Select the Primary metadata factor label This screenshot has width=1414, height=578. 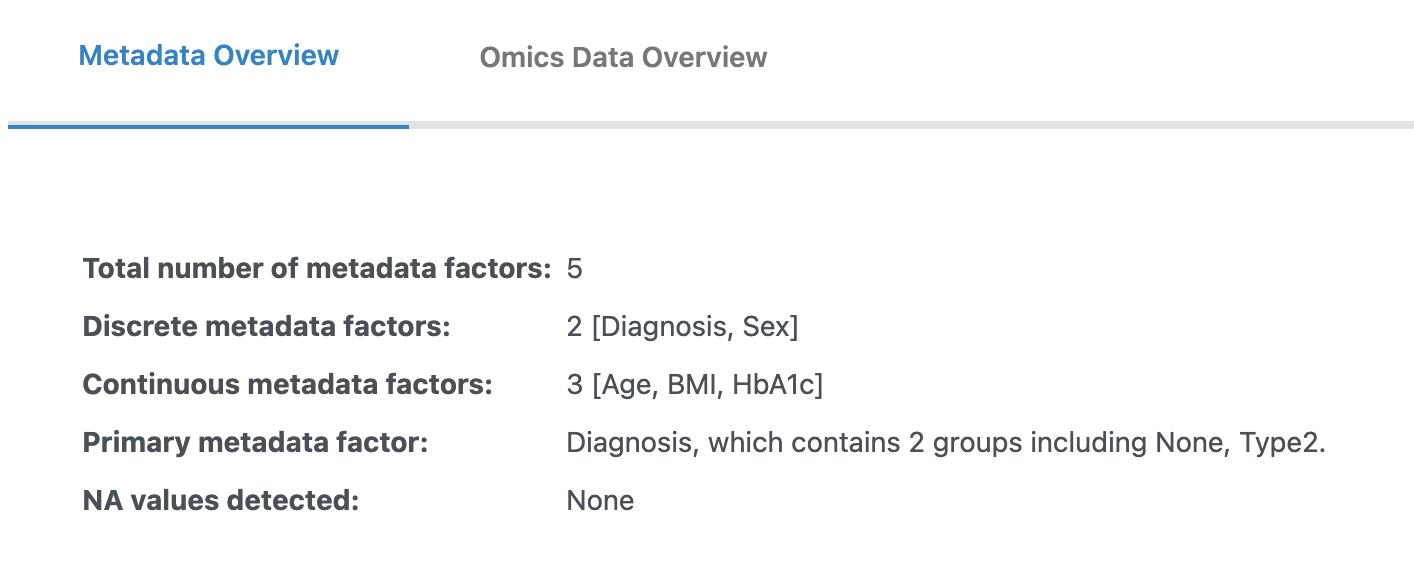[255, 442]
